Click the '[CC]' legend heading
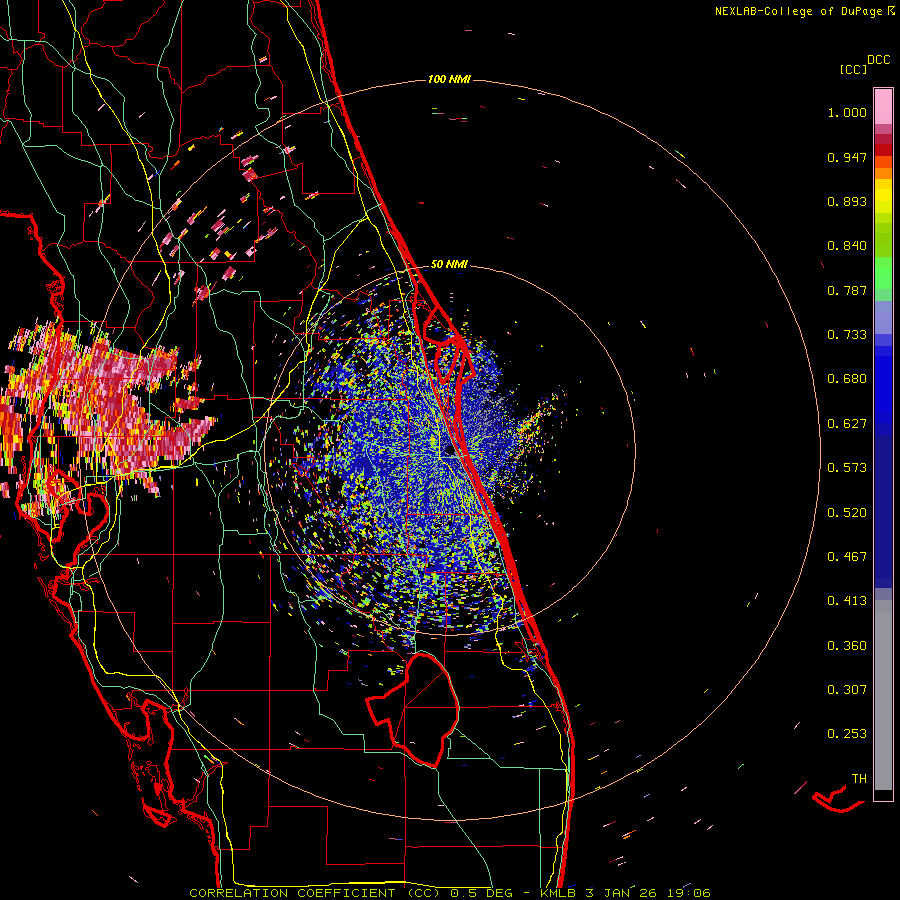This screenshot has width=900, height=900. [x=853, y=69]
